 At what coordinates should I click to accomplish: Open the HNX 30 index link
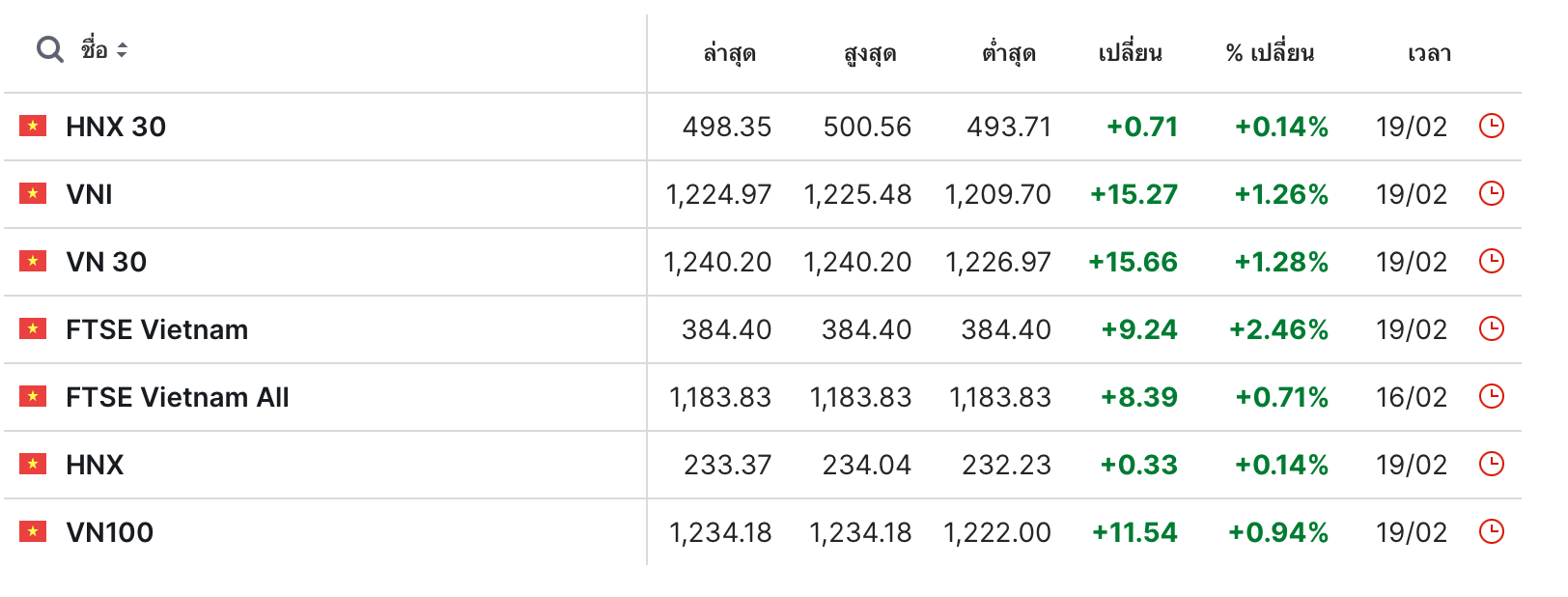click(x=116, y=127)
